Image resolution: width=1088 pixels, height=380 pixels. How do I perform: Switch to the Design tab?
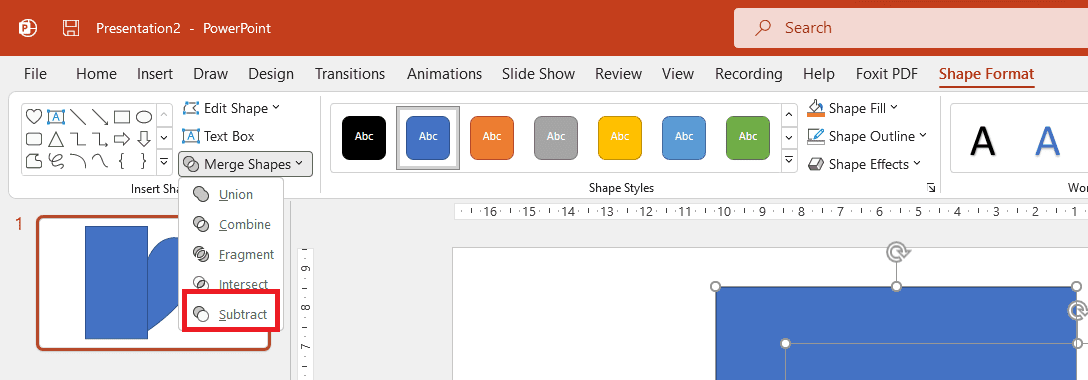point(271,74)
